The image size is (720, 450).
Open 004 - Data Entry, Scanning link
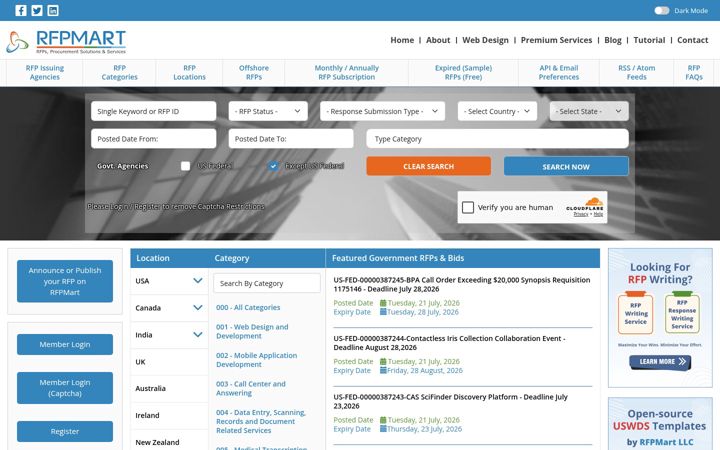tap(261, 421)
